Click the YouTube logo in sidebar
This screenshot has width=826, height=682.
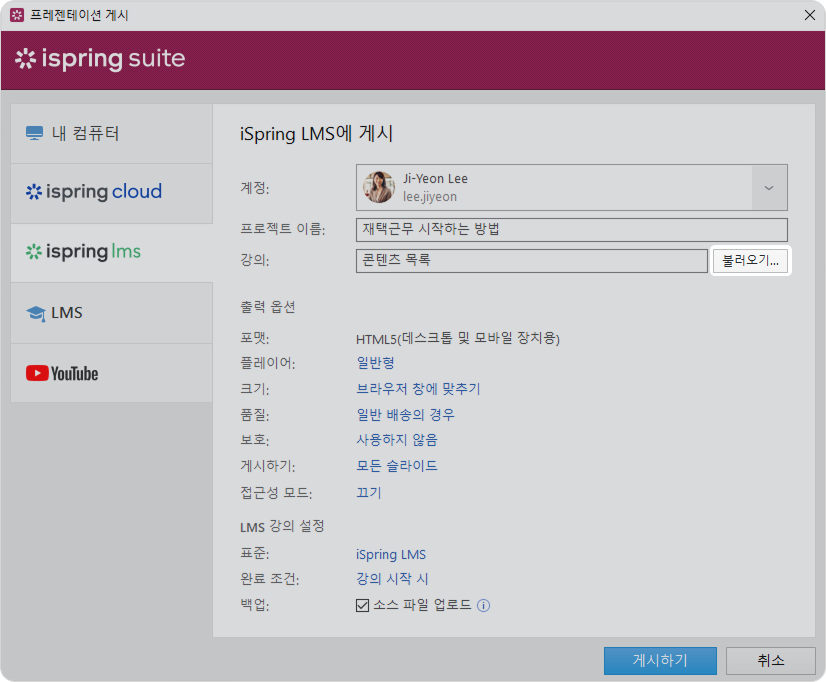(x=62, y=373)
